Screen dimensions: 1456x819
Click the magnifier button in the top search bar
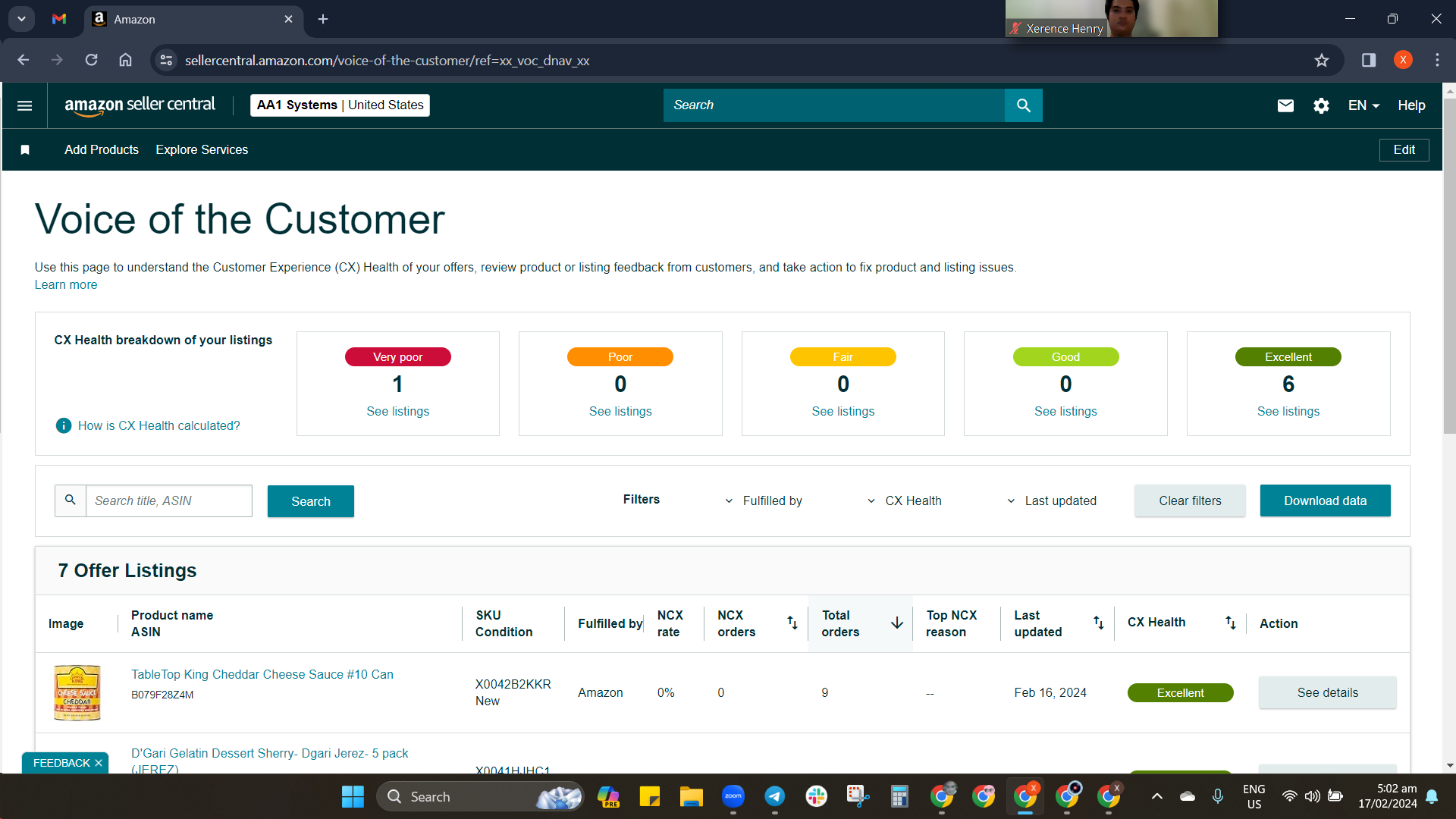coord(1023,105)
